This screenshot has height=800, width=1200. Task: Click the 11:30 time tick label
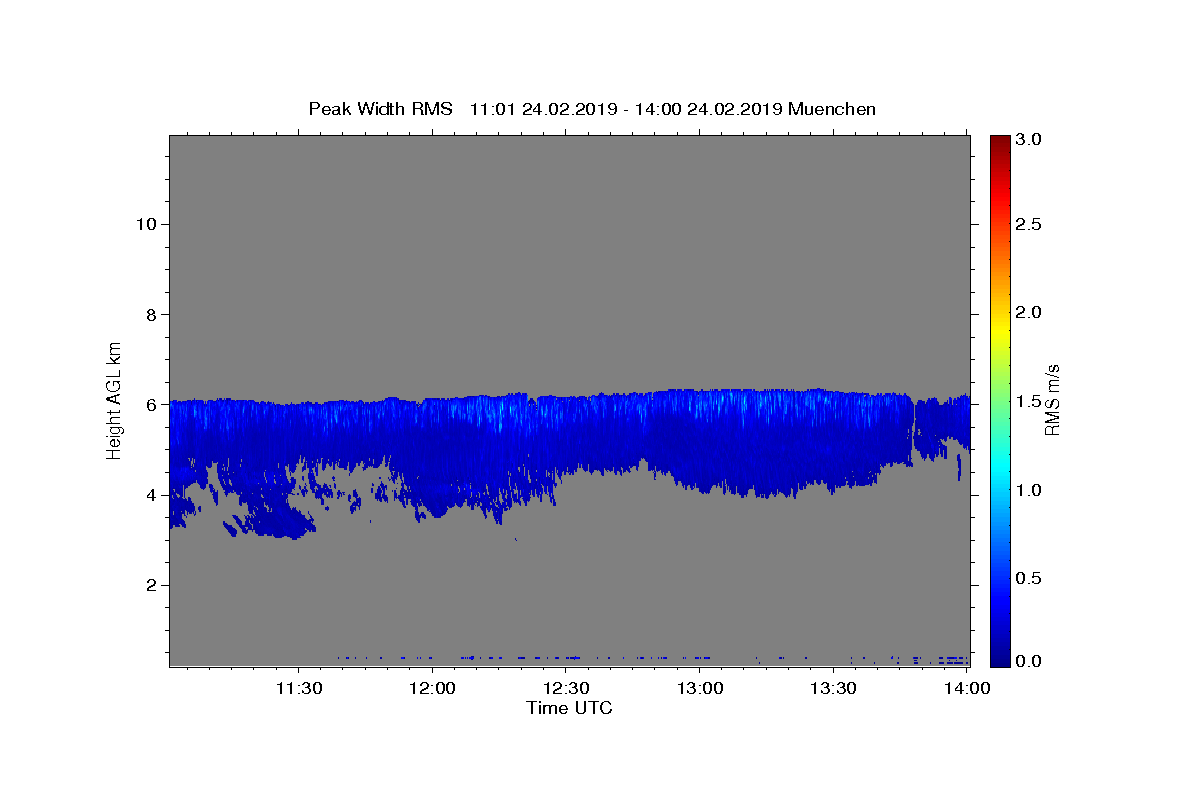click(x=298, y=688)
